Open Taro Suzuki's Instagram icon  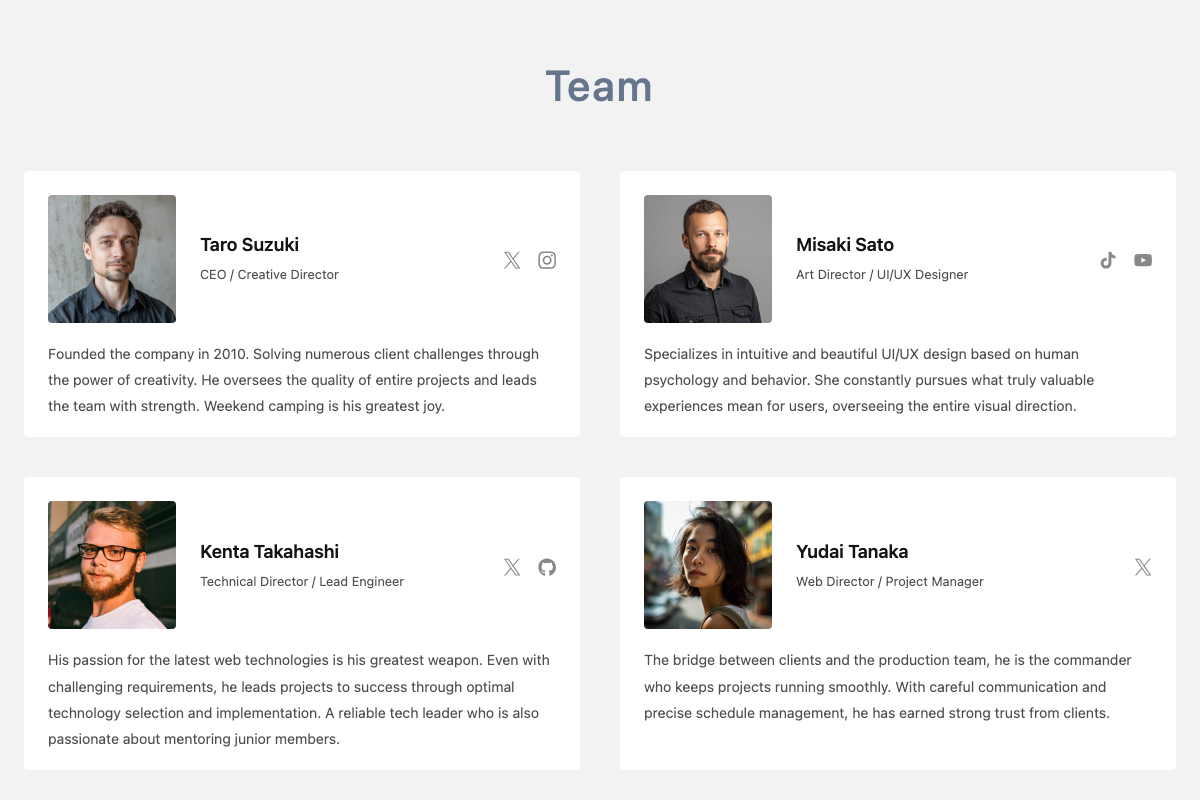tap(547, 260)
